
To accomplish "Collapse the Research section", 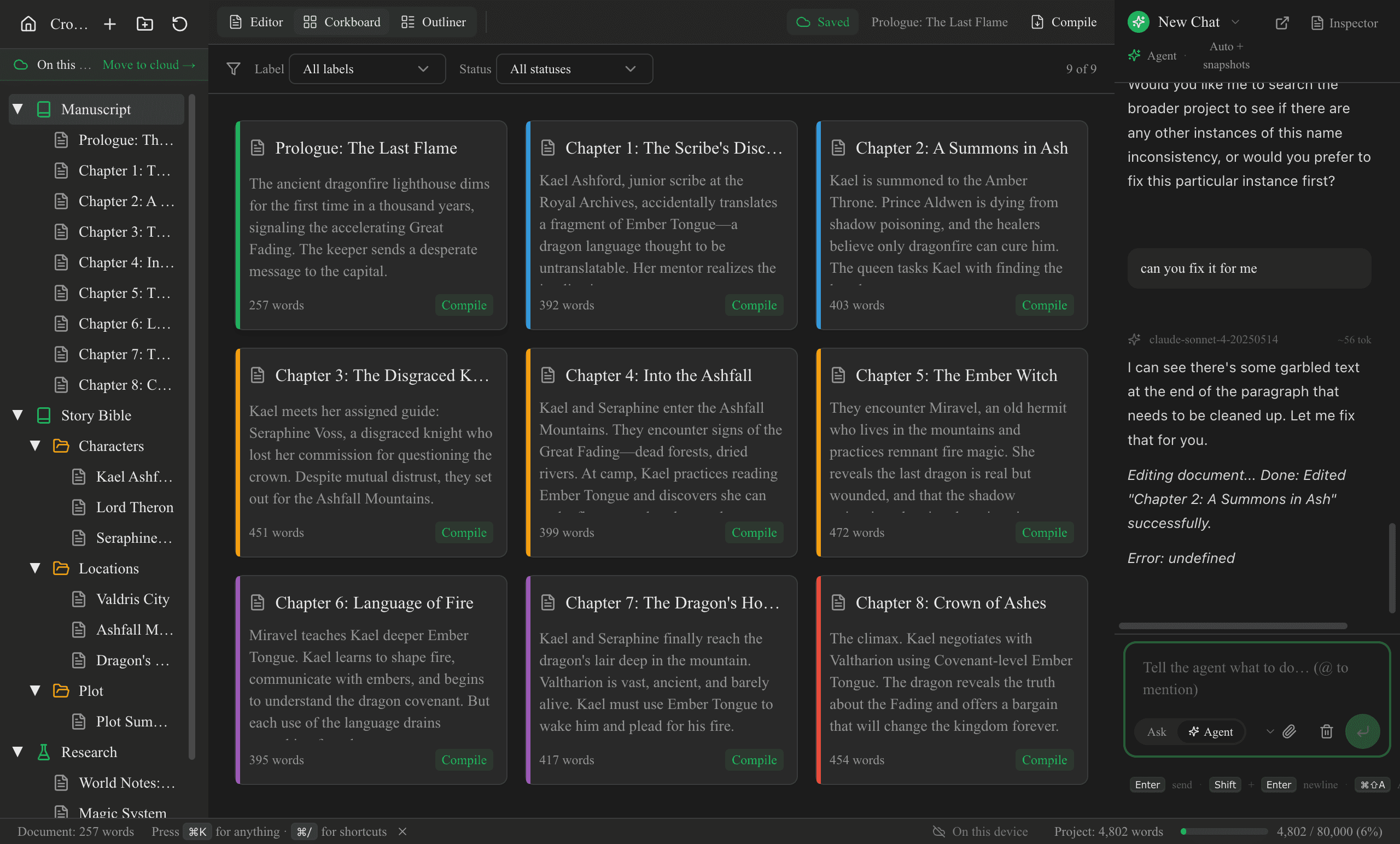I will 17,752.
